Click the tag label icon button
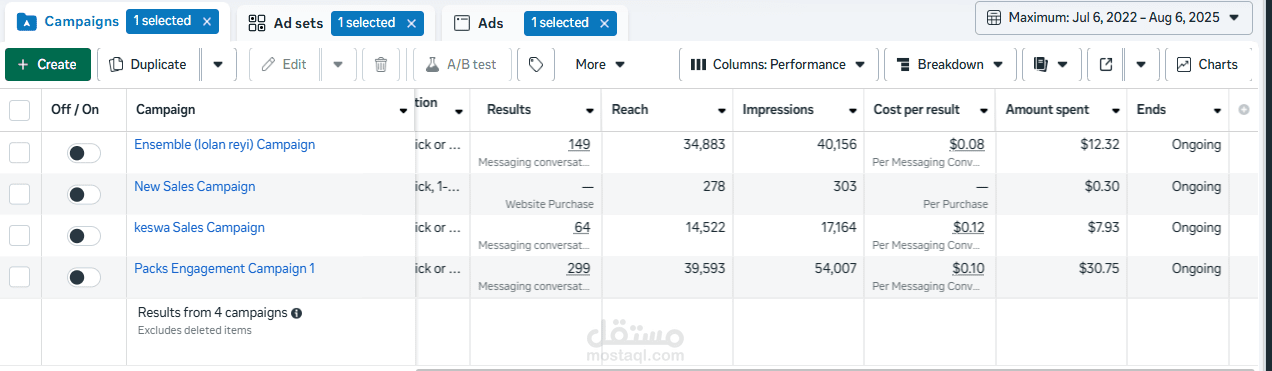 click(x=536, y=64)
